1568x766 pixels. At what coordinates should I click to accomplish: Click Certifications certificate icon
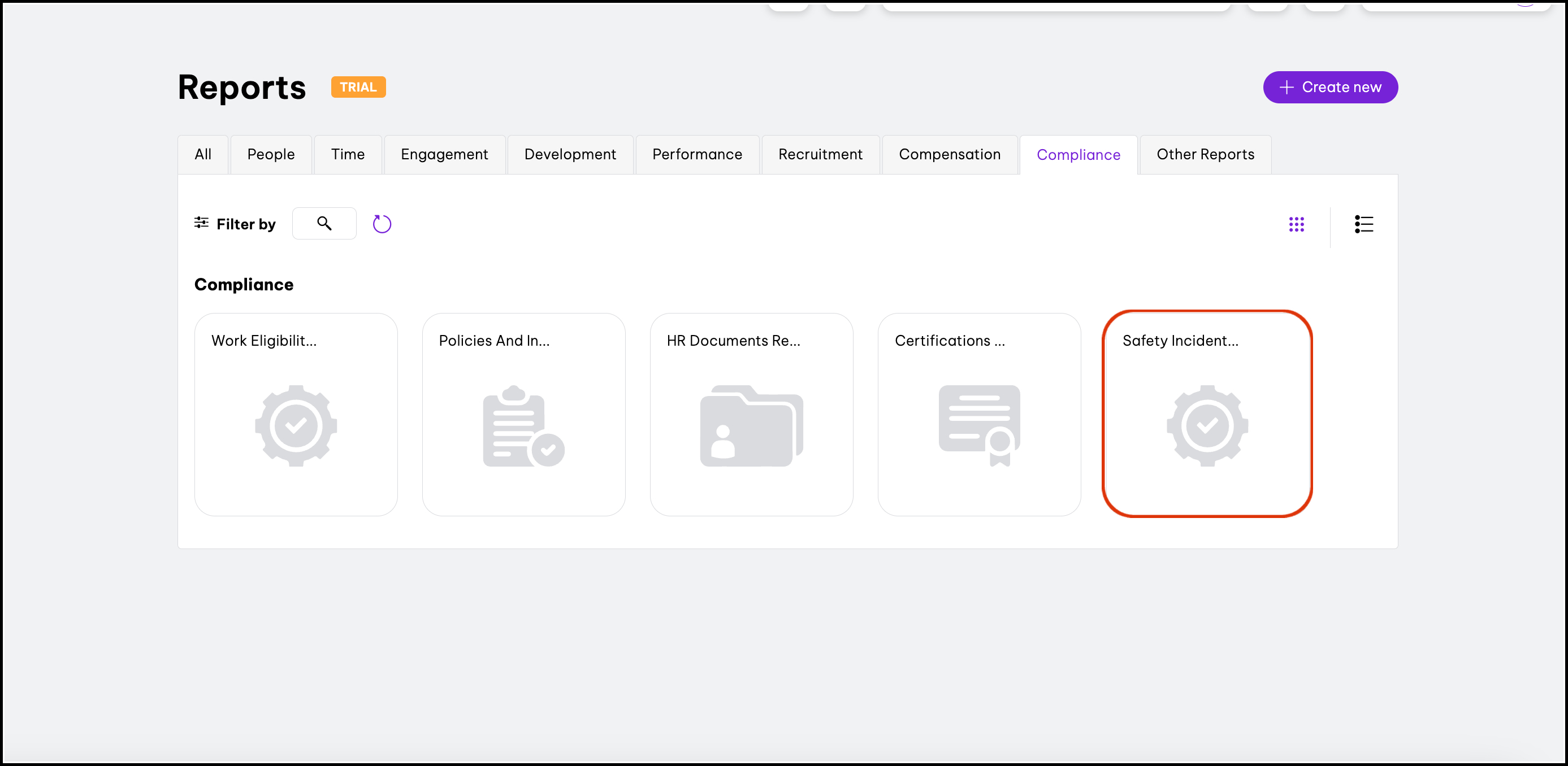pyautogui.click(x=979, y=426)
